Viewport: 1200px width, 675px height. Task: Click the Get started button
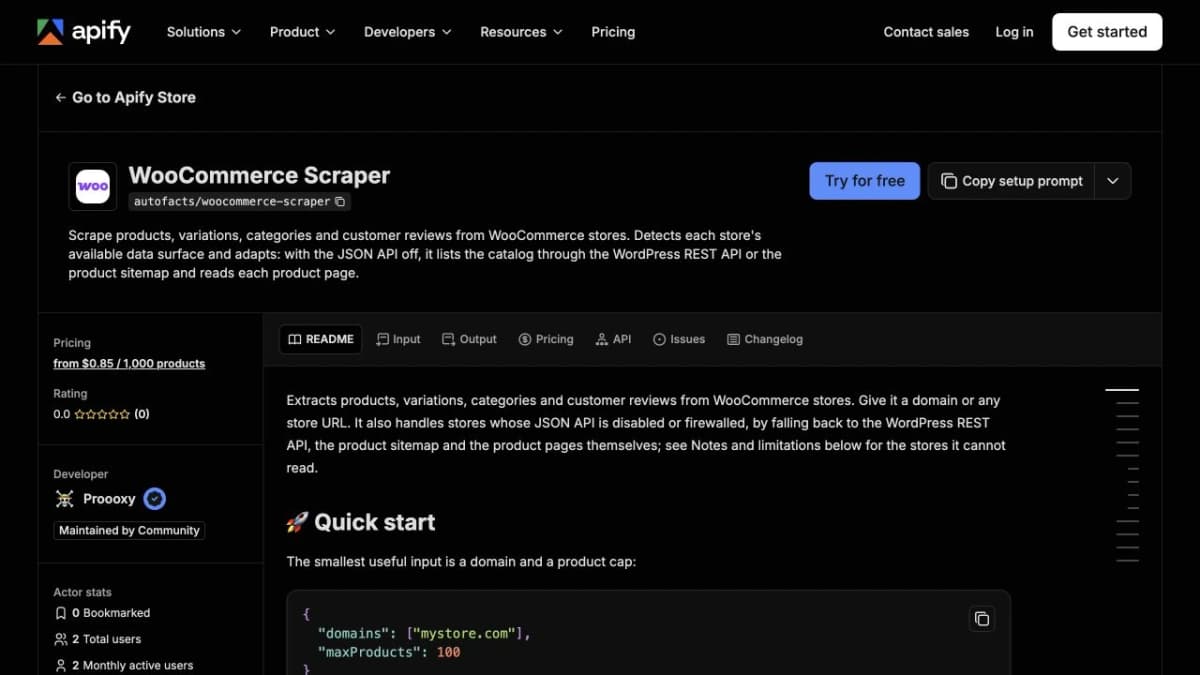[1107, 32]
